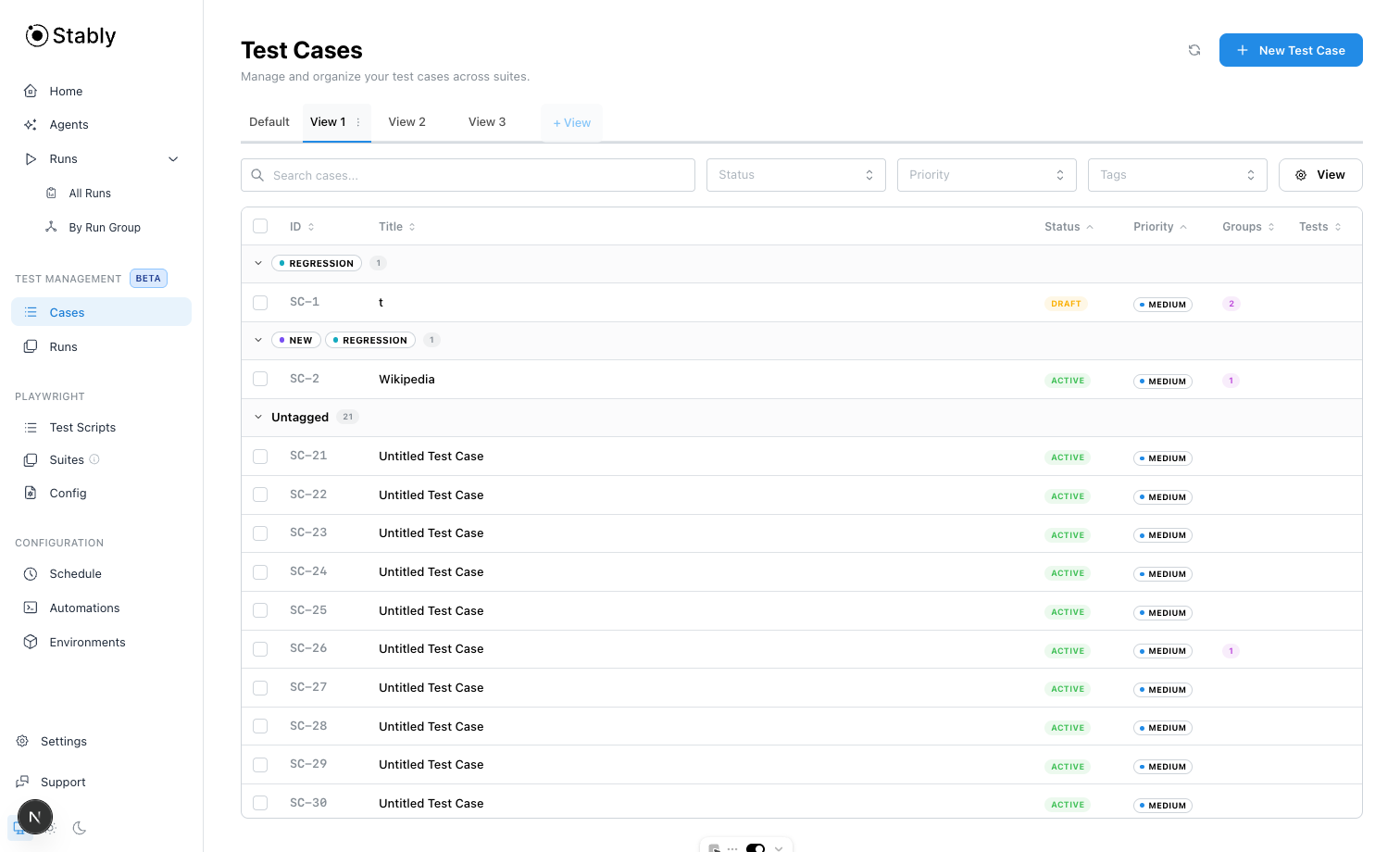This screenshot has width=1400, height=852.
Task: Toggle the switch in the bottom floating toolbar
Action: (x=756, y=849)
